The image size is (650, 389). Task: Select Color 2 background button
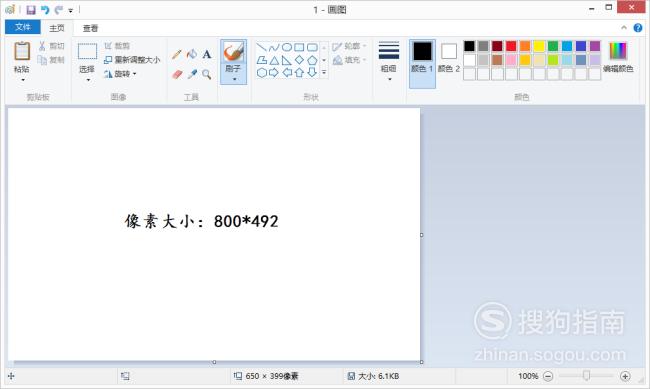[449, 58]
